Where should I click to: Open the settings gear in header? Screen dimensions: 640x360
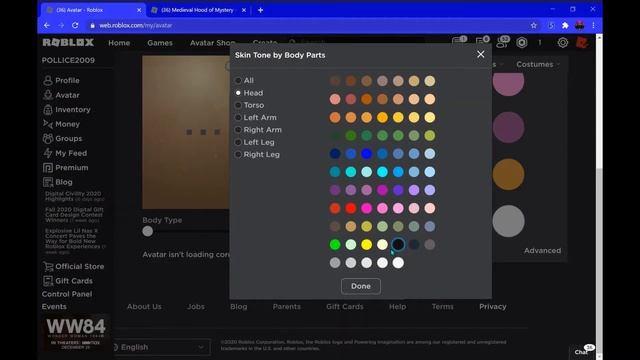point(562,42)
